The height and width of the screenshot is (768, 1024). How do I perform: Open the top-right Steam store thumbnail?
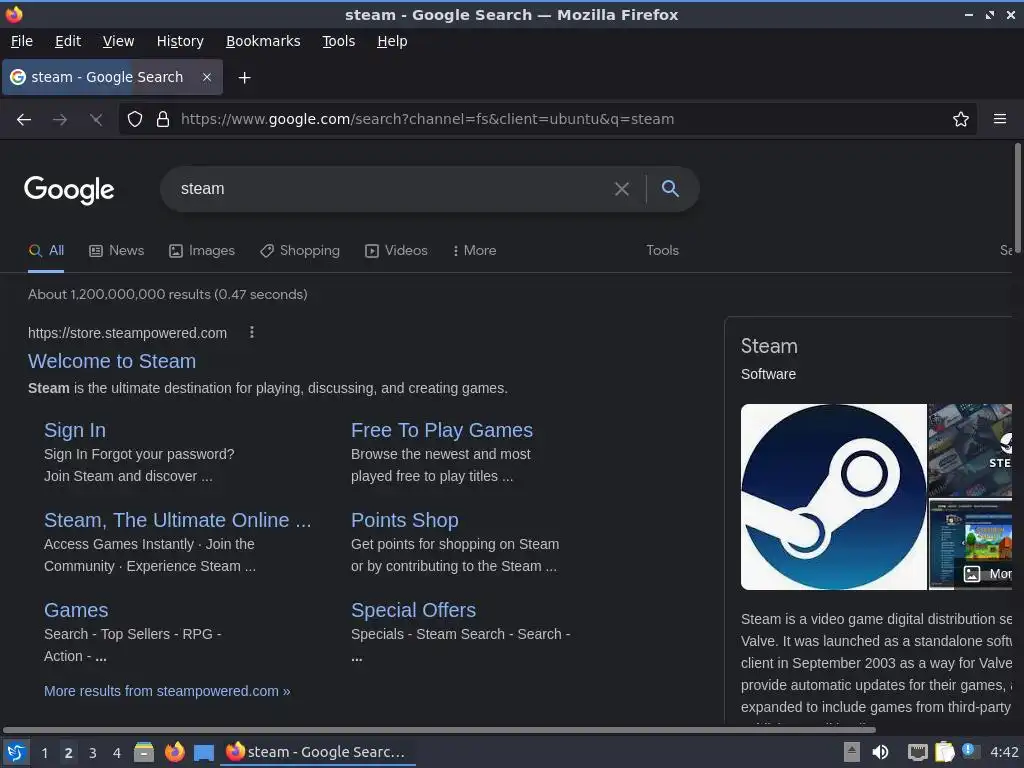pyautogui.click(x=970, y=450)
